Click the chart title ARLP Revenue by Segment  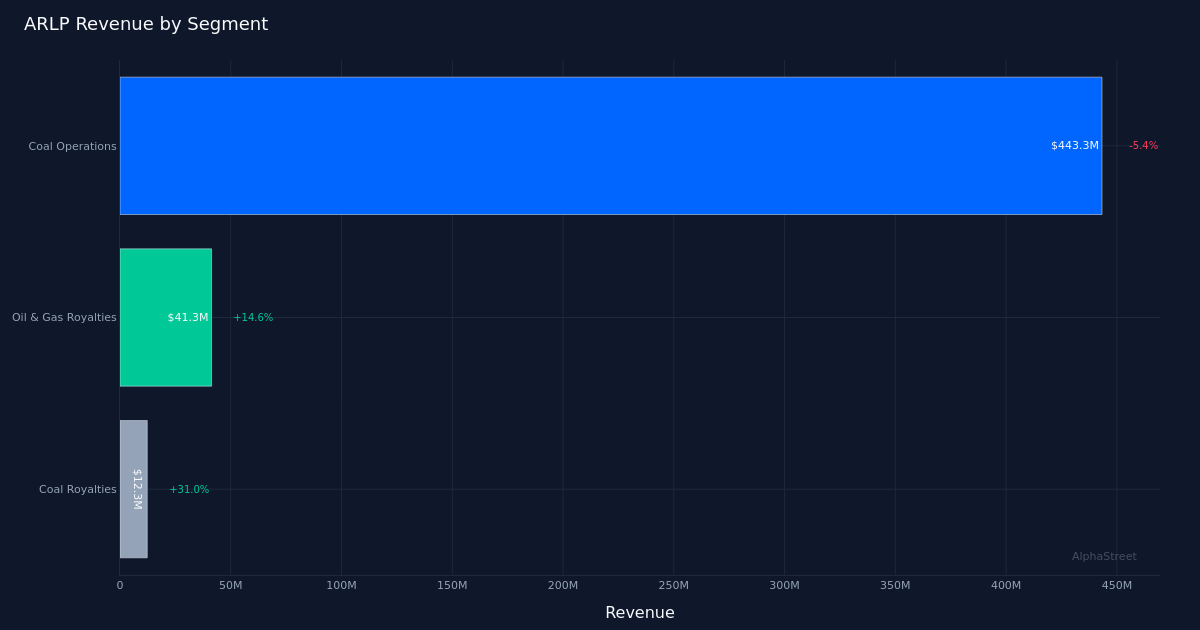145,24
